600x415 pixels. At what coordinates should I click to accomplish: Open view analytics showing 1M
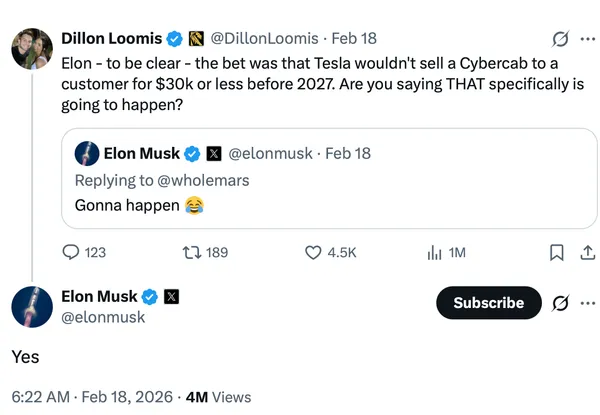[435, 253]
